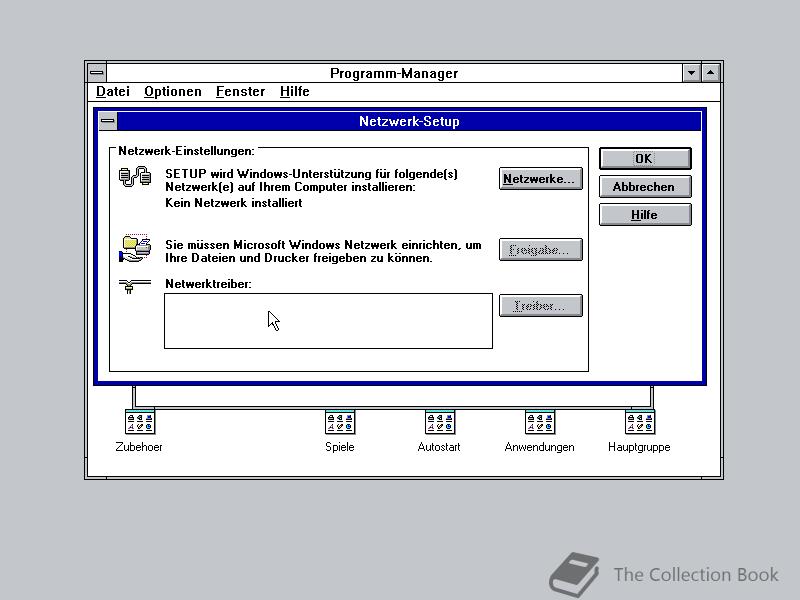Confirm the dialog with OK
The height and width of the screenshot is (600, 800).
645,159
